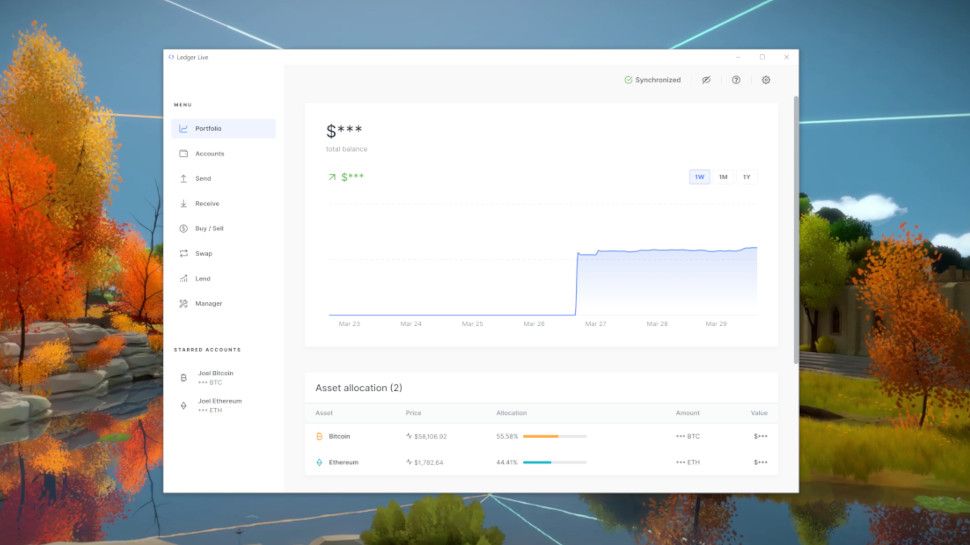The width and height of the screenshot is (970, 545).
Task: Click the Portfolio chart icon
Action: (183, 129)
